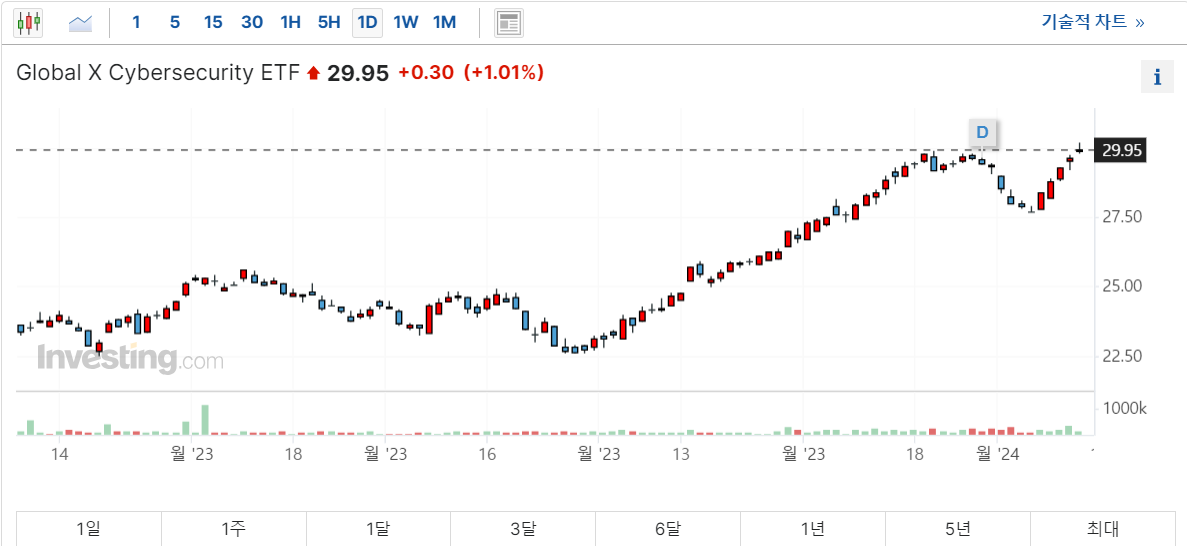Click the 27.50 price axis label

pyautogui.click(x=1121, y=217)
